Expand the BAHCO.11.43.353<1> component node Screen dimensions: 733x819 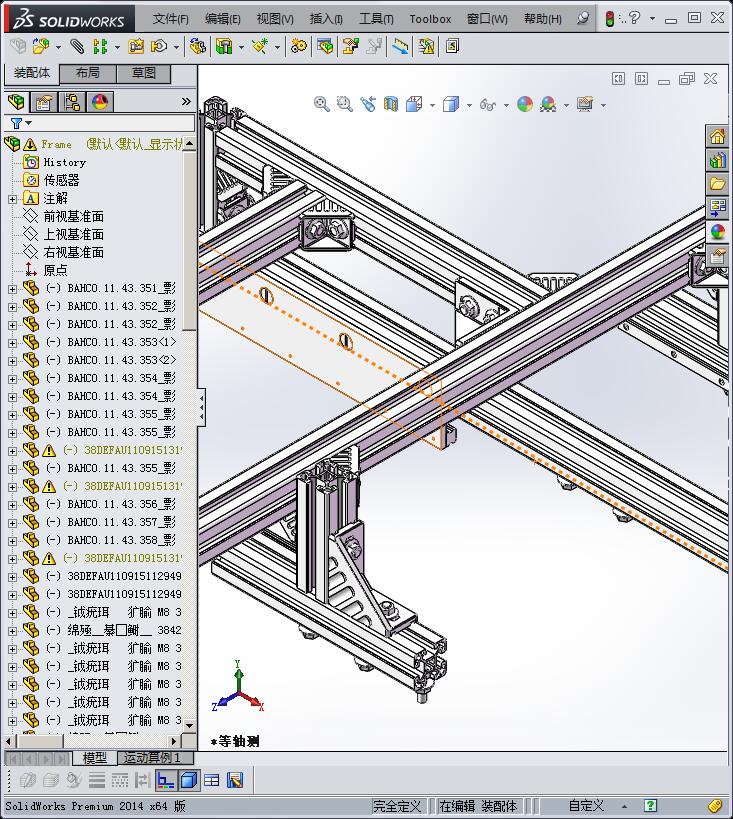[x=12, y=343]
